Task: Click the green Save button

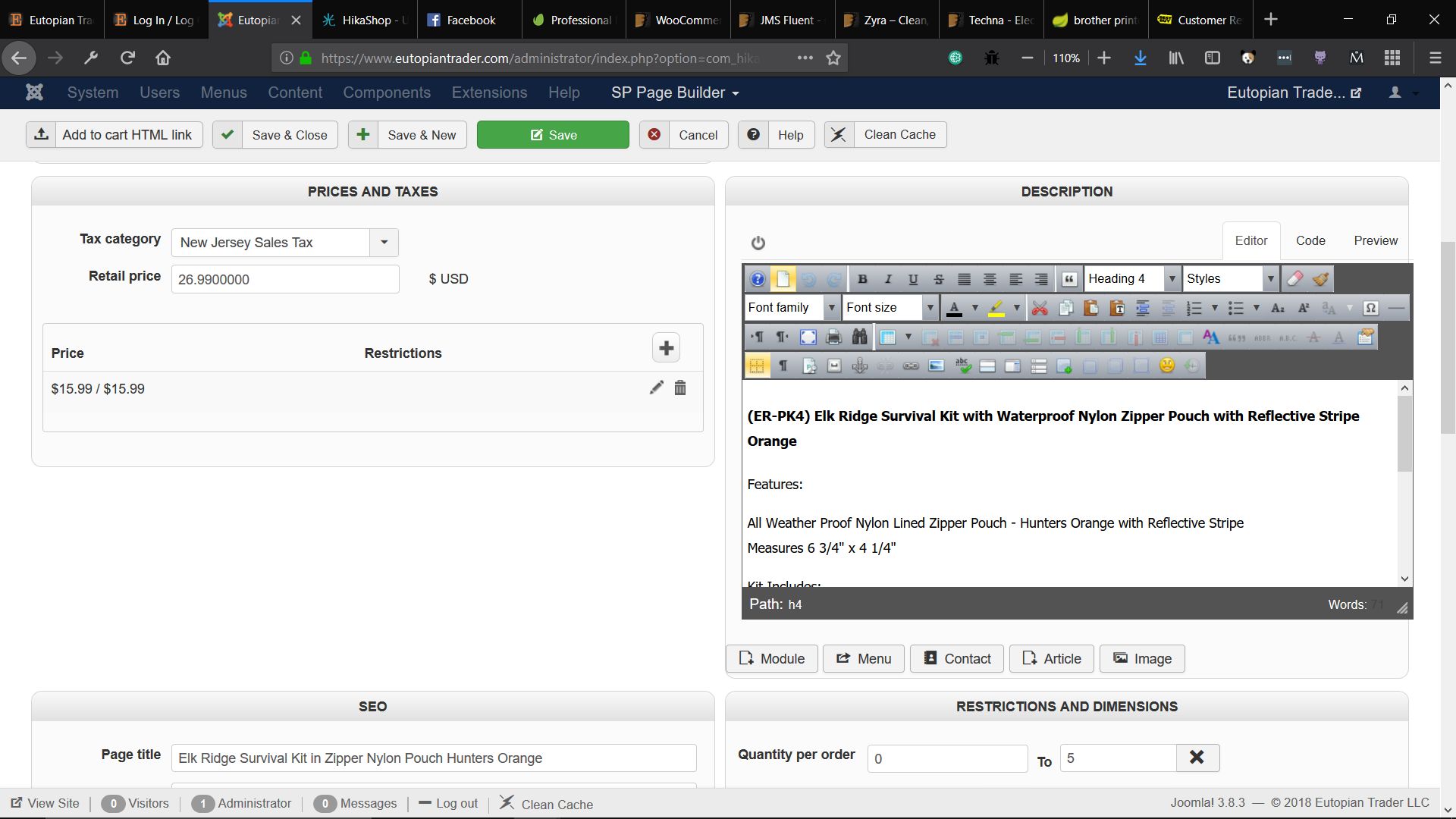Action: pos(553,135)
